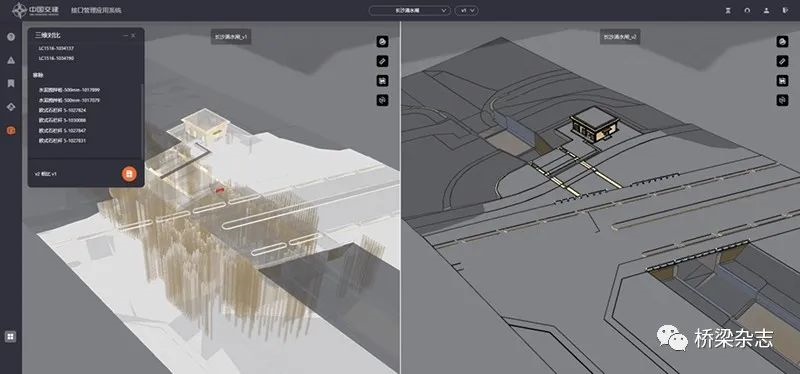Click the rotate cube icon in right viewport
The image size is (800, 374).
coord(782,100)
